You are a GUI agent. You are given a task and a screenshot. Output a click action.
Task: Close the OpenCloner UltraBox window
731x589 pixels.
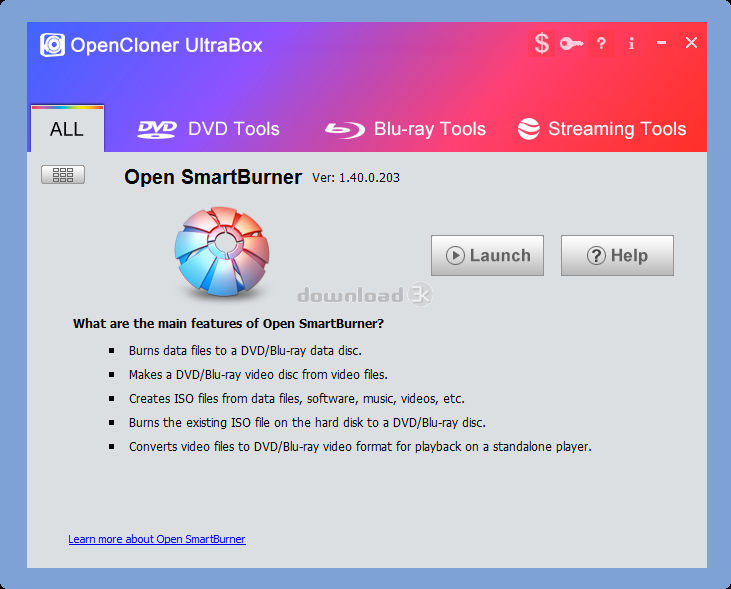point(691,43)
